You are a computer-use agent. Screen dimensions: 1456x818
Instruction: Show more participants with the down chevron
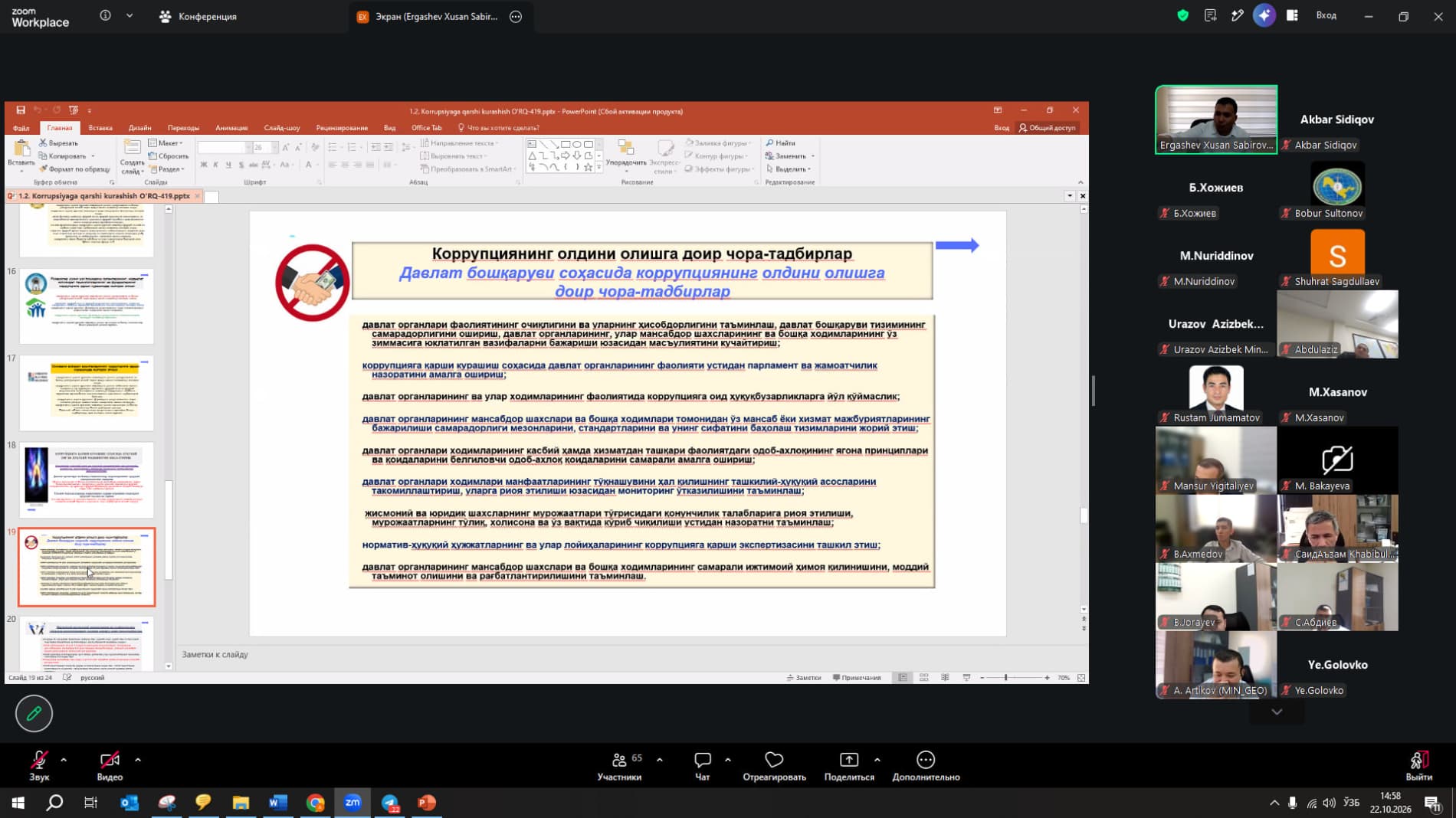click(x=1277, y=712)
